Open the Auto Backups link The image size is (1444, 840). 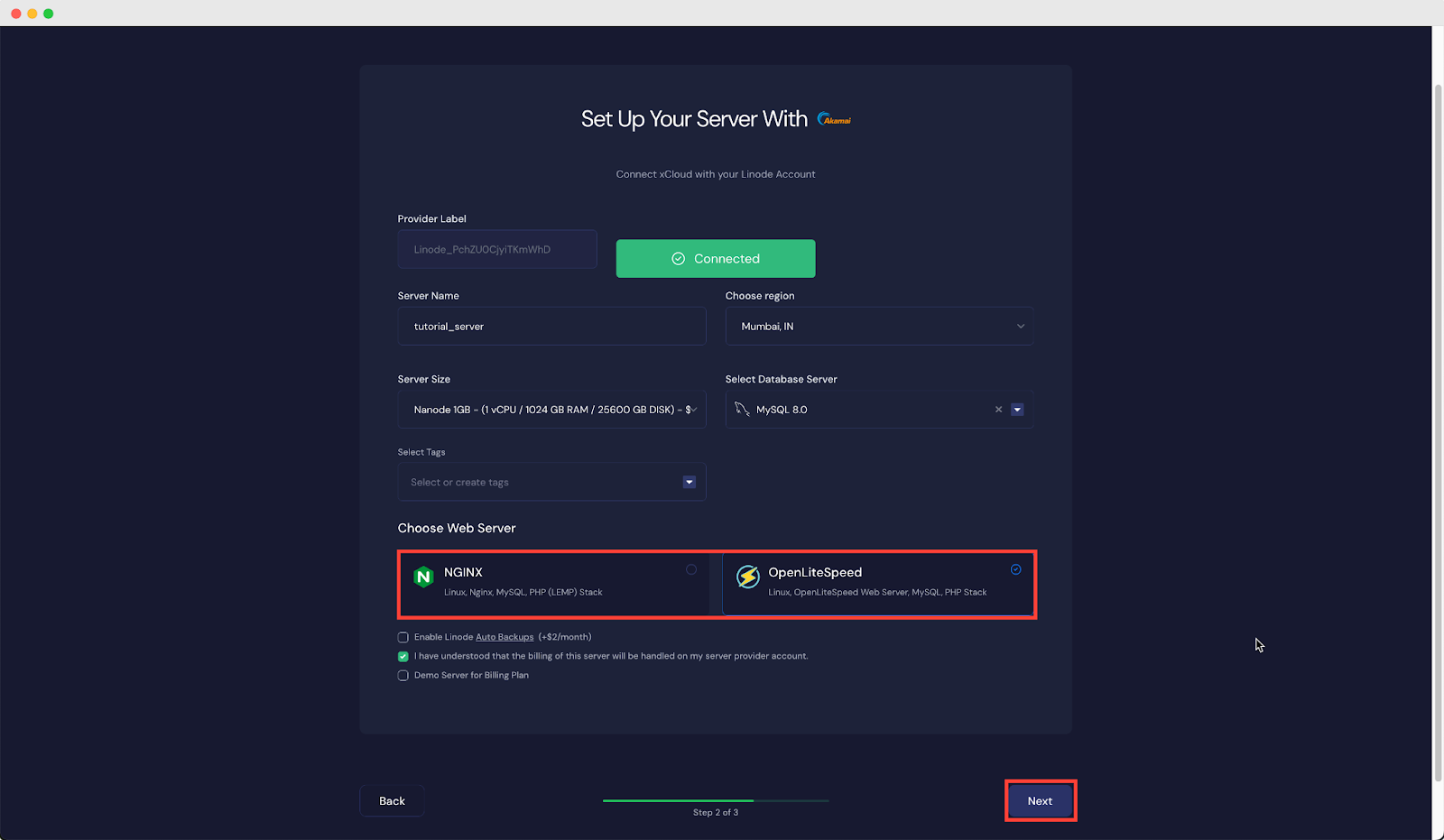click(504, 638)
